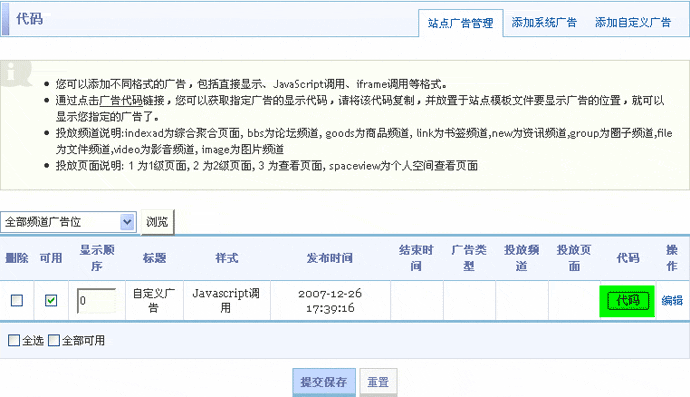
Task: Open the 添加系统广告 tab
Action: tap(544, 22)
